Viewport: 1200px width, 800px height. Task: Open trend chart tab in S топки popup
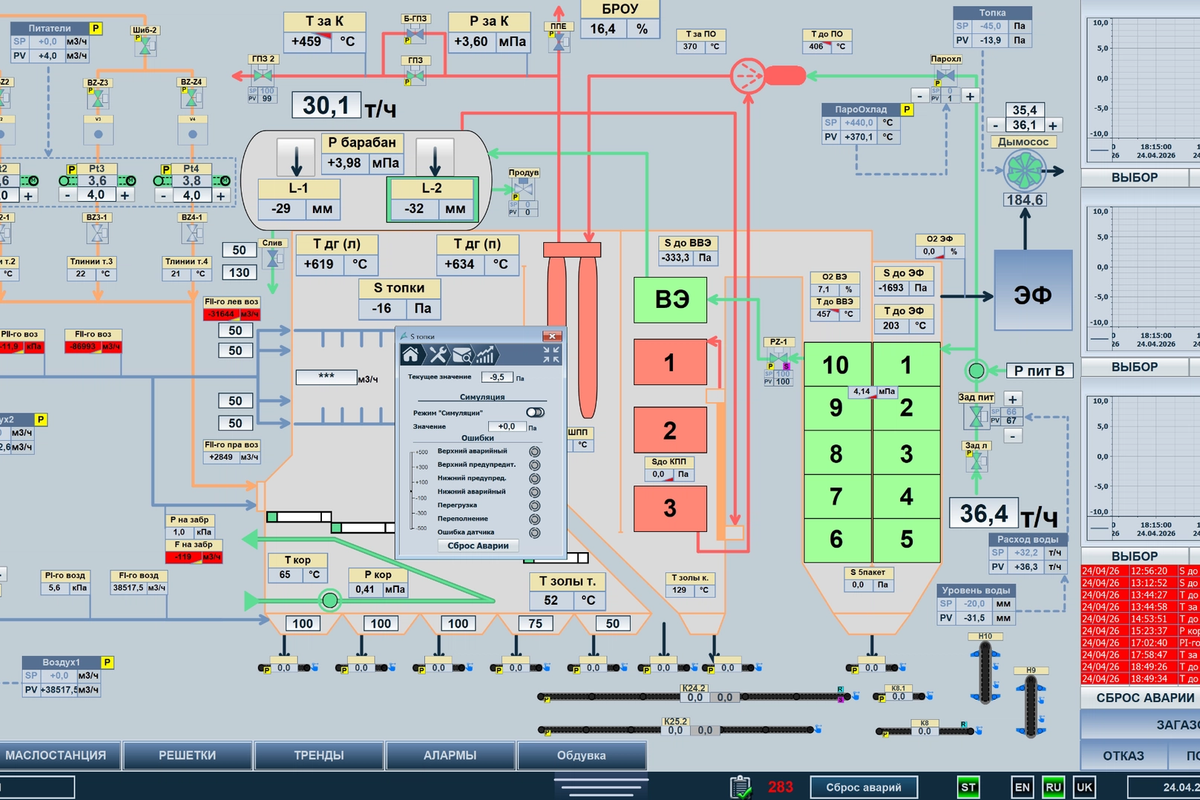(485, 354)
